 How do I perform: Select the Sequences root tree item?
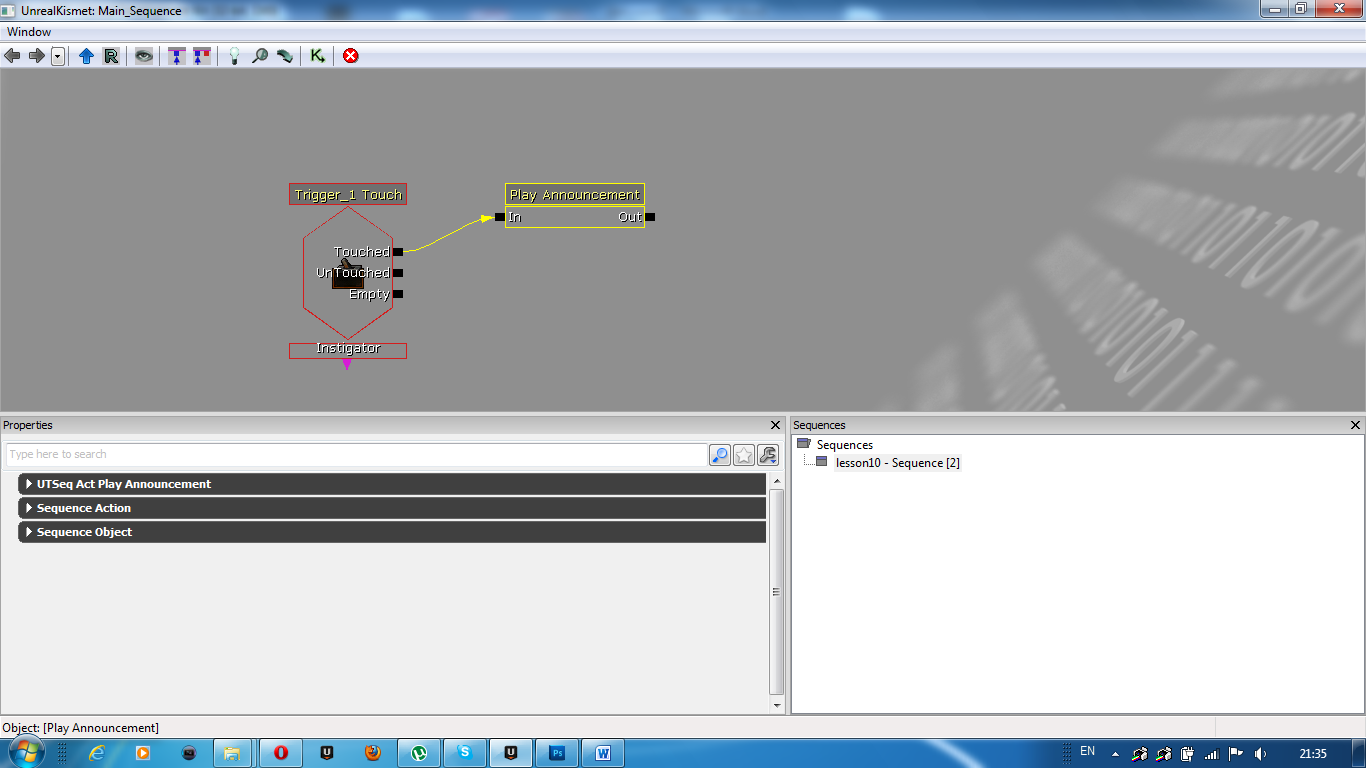(845, 445)
